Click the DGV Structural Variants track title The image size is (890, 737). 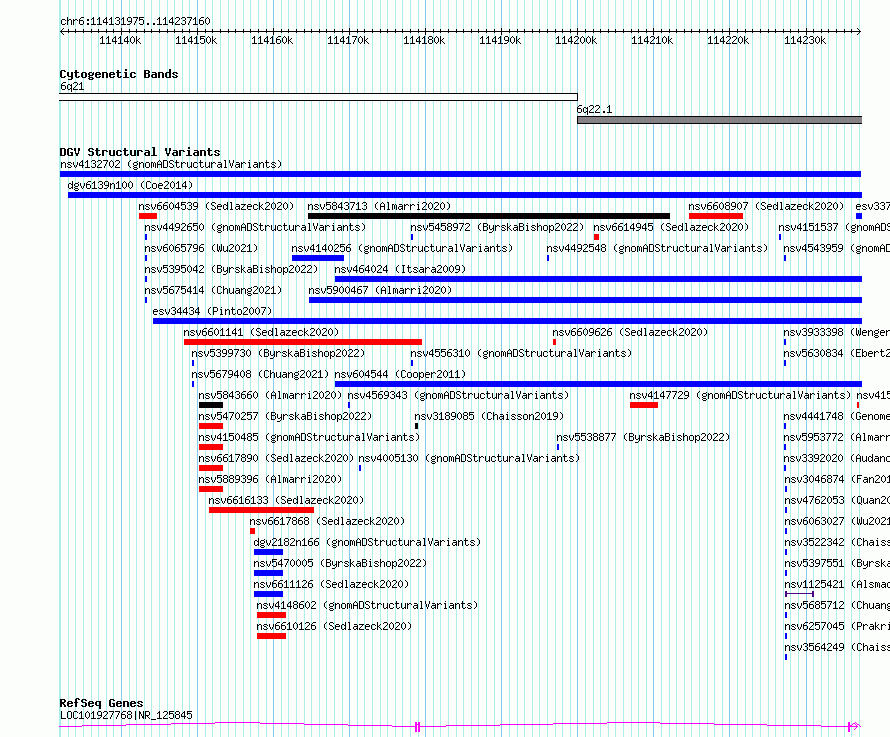click(140, 152)
